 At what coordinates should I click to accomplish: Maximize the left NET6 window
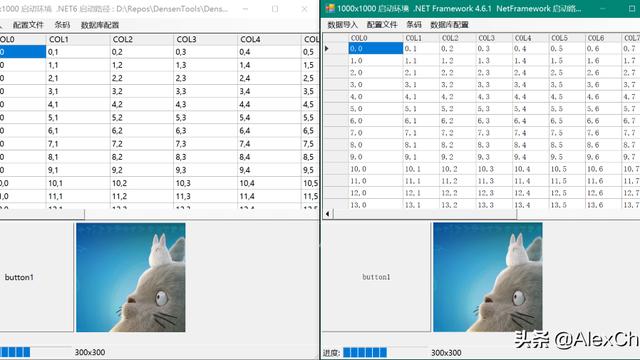tap(275, 9)
